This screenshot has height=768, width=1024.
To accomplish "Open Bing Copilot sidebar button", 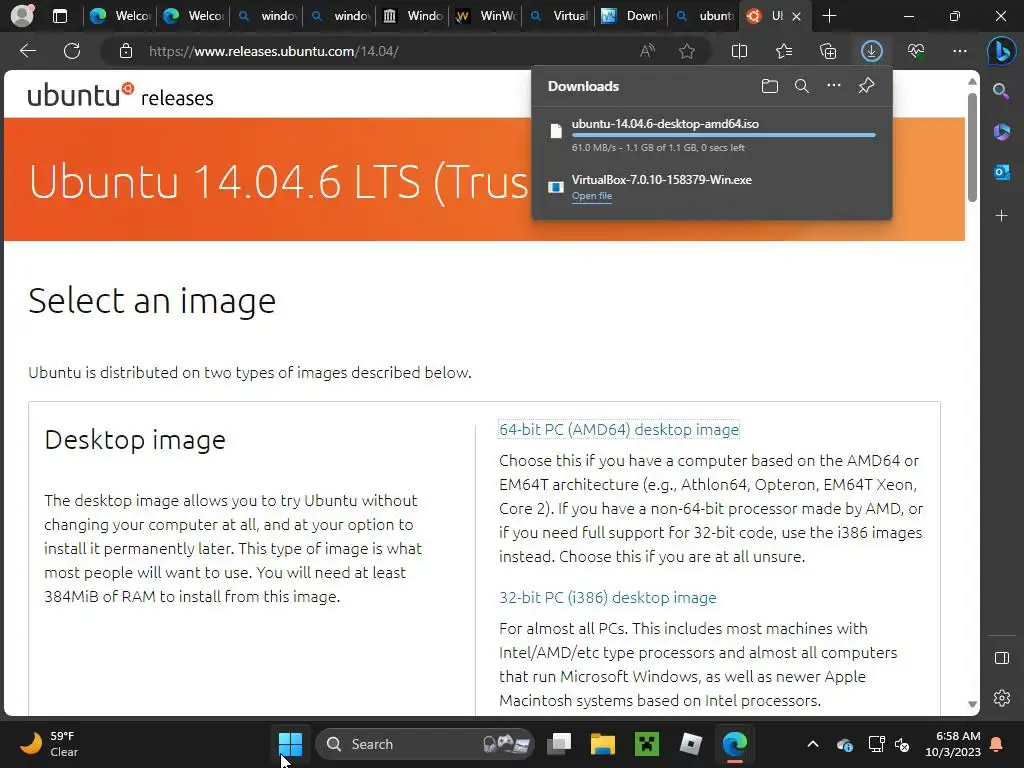I will pos(1001,51).
